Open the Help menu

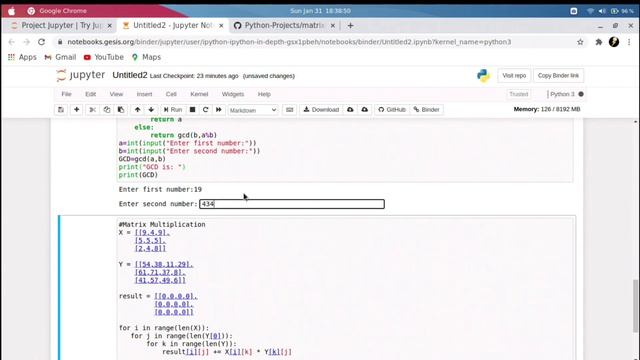coord(264,94)
